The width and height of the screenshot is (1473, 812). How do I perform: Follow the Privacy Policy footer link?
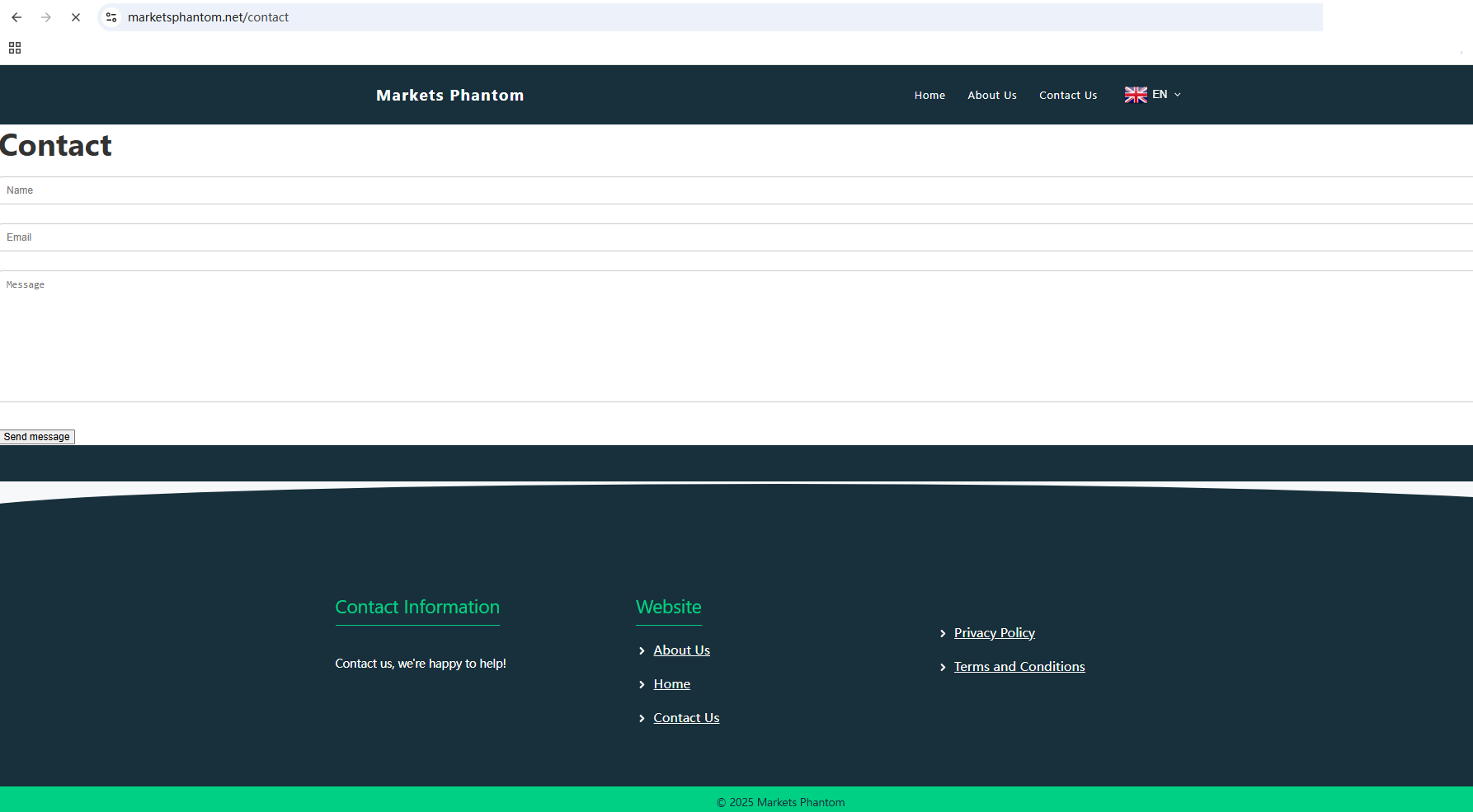click(994, 633)
